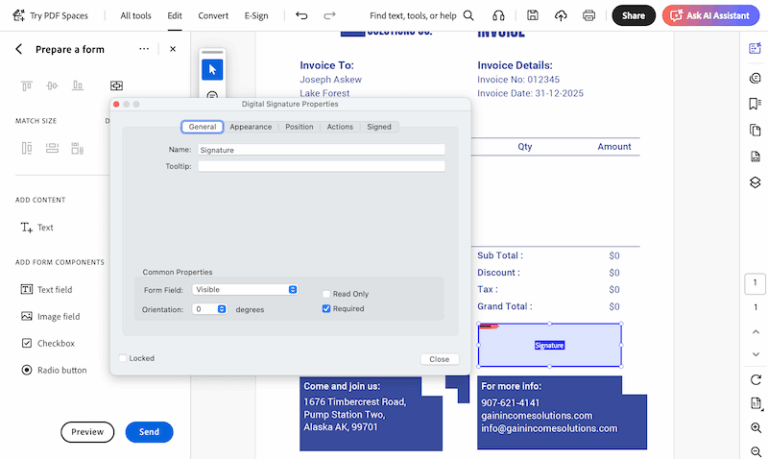Viewport: 768px width, 459px height.
Task: Enable the Read Only checkbox
Action: pos(326,294)
